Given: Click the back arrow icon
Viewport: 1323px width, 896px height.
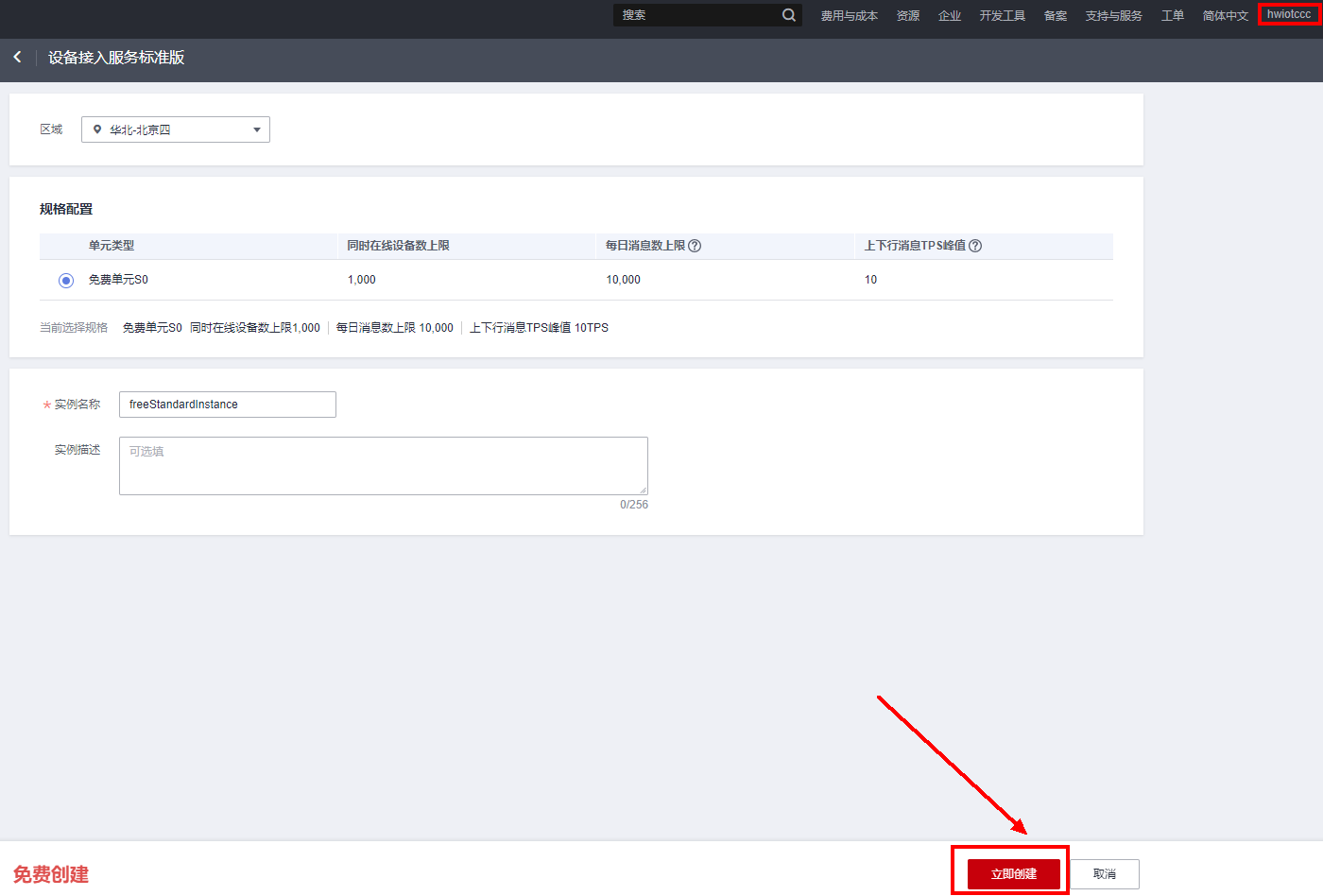Looking at the screenshot, I should 17,58.
